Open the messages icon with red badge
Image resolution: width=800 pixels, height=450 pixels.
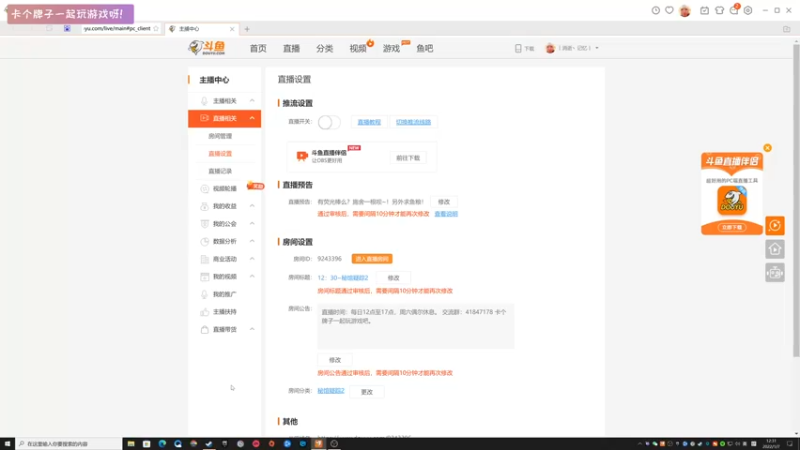(734, 10)
